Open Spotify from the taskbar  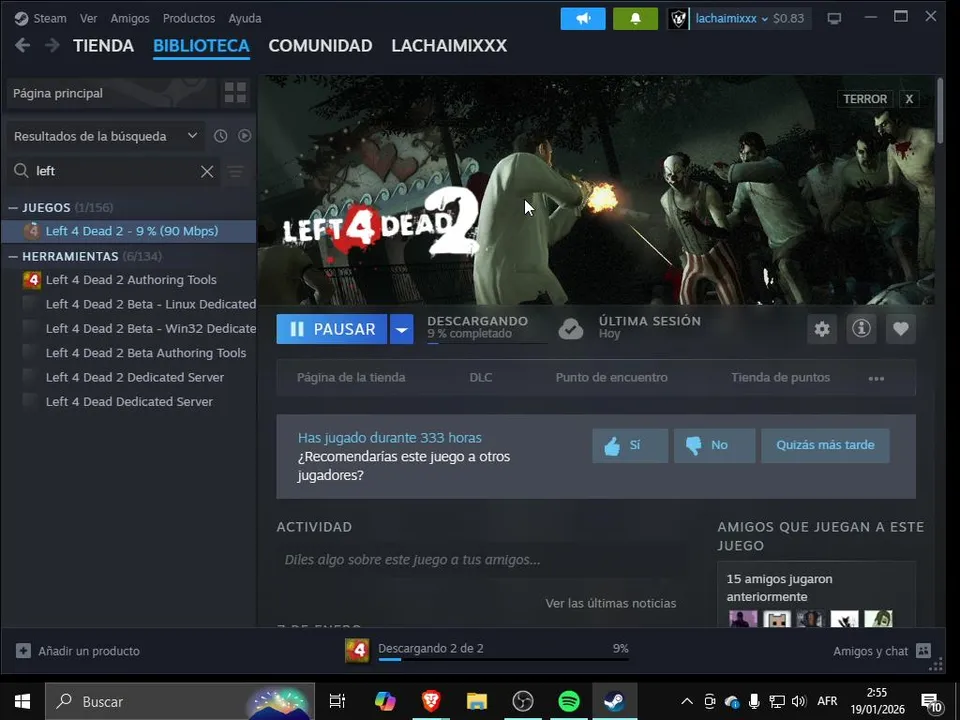click(x=569, y=701)
